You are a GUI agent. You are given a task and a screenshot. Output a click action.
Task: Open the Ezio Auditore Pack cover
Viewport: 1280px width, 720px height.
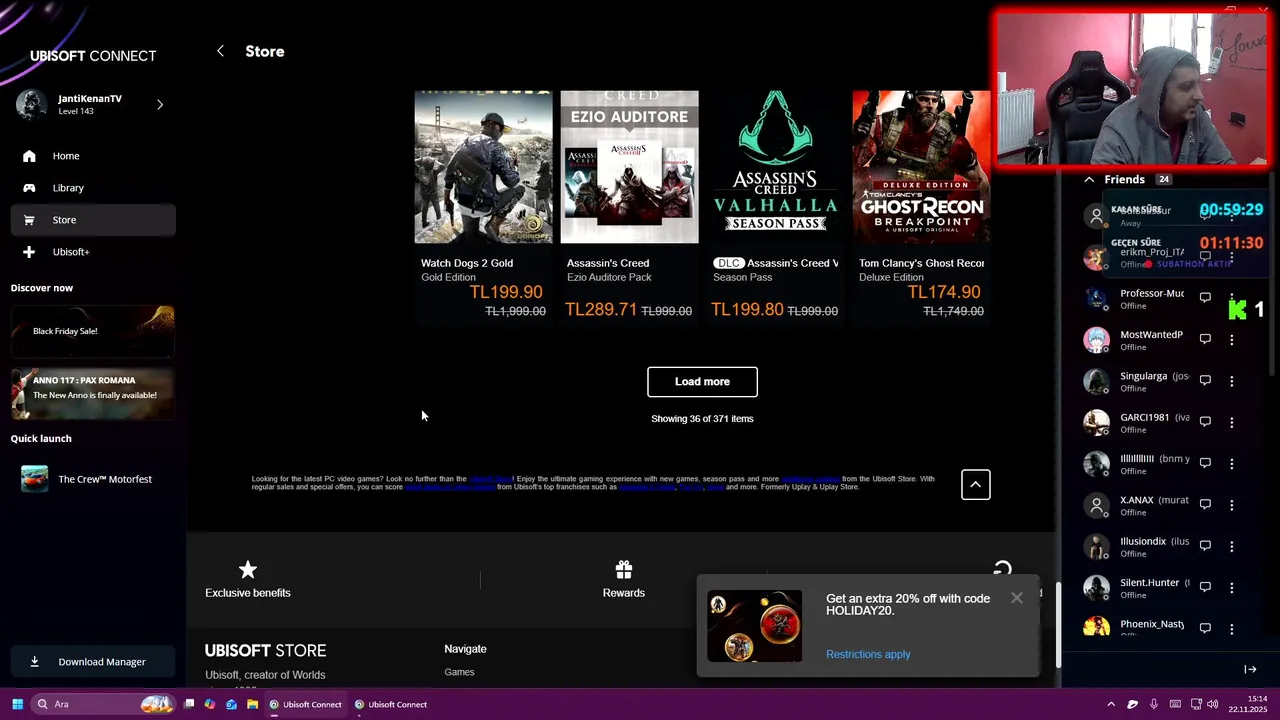629,167
